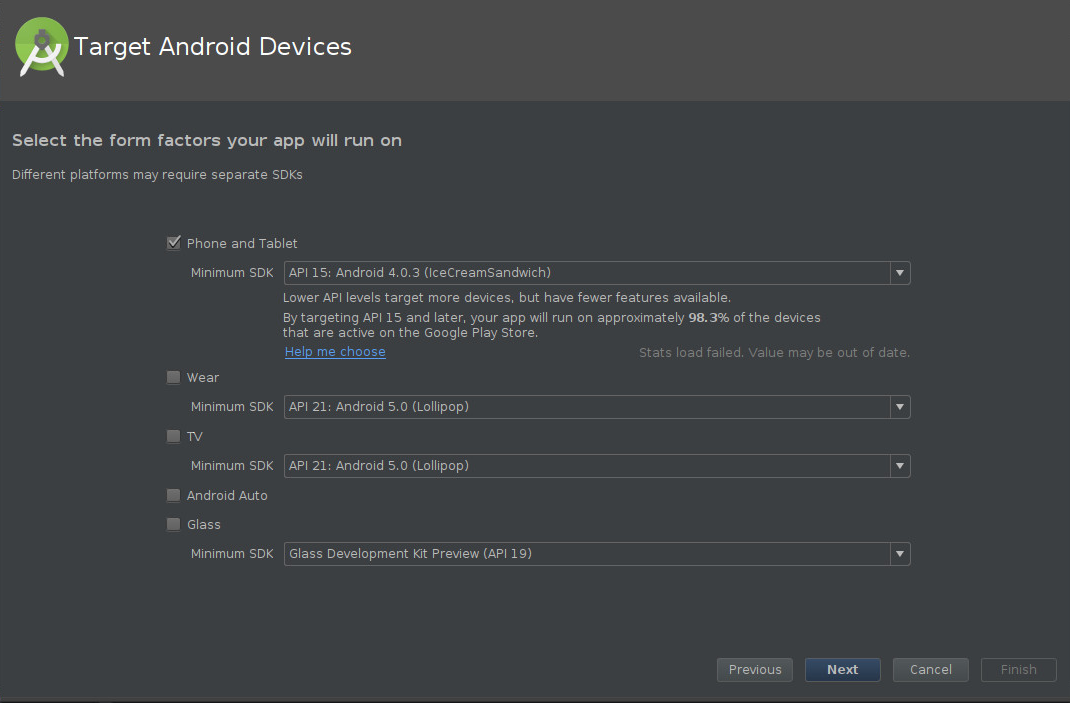Viewport: 1070px width, 703px height.
Task: Click the Glass label text
Action: click(204, 524)
